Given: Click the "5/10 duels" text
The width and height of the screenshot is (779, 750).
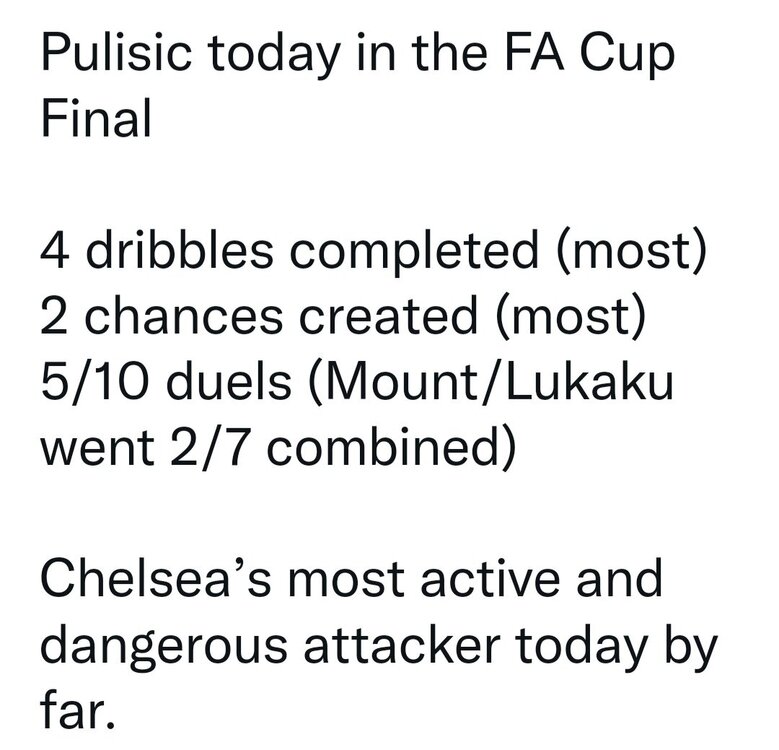Looking at the screenshot, I should coord(166,381).
